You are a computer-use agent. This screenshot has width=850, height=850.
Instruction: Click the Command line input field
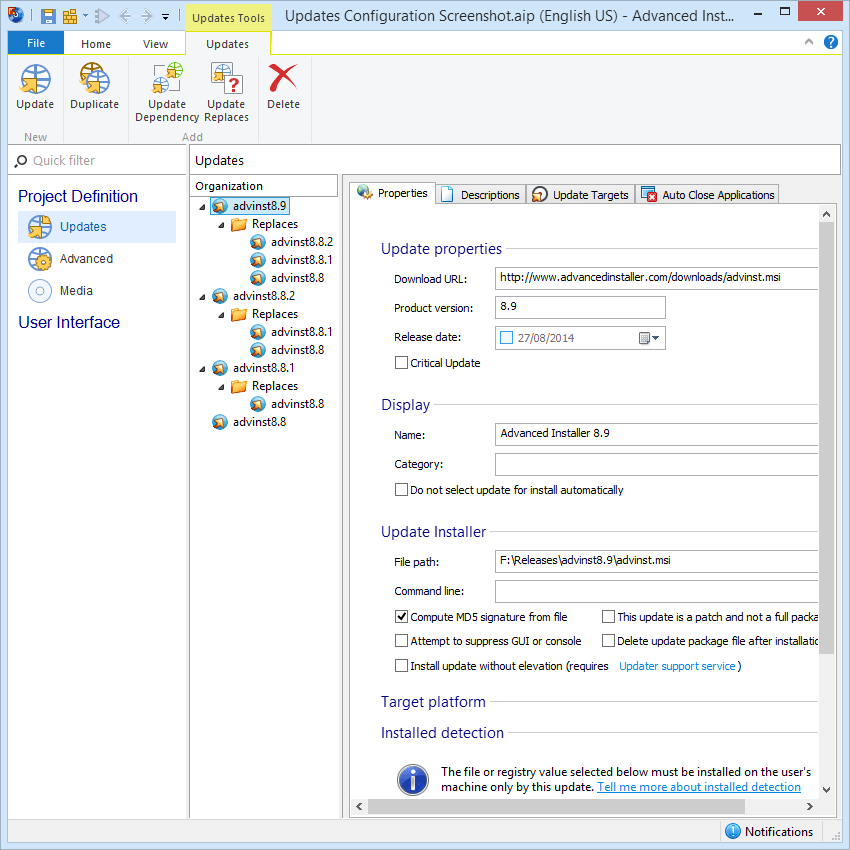656,591
